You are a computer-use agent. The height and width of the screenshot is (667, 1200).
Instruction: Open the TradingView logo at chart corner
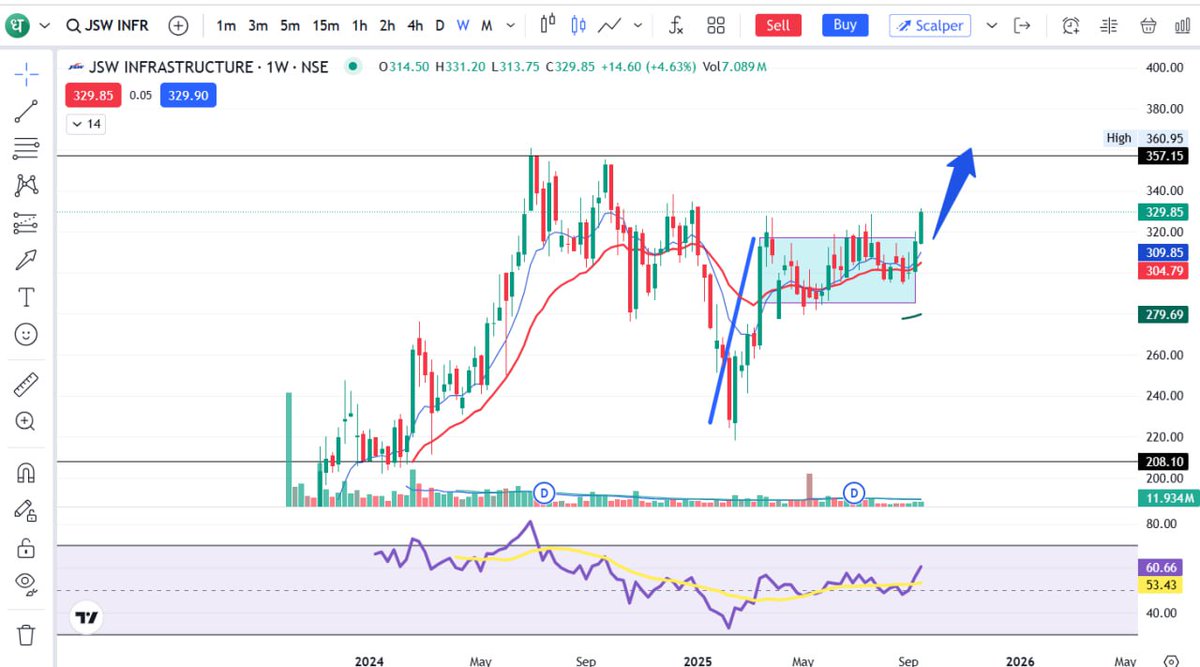point(88,618)
